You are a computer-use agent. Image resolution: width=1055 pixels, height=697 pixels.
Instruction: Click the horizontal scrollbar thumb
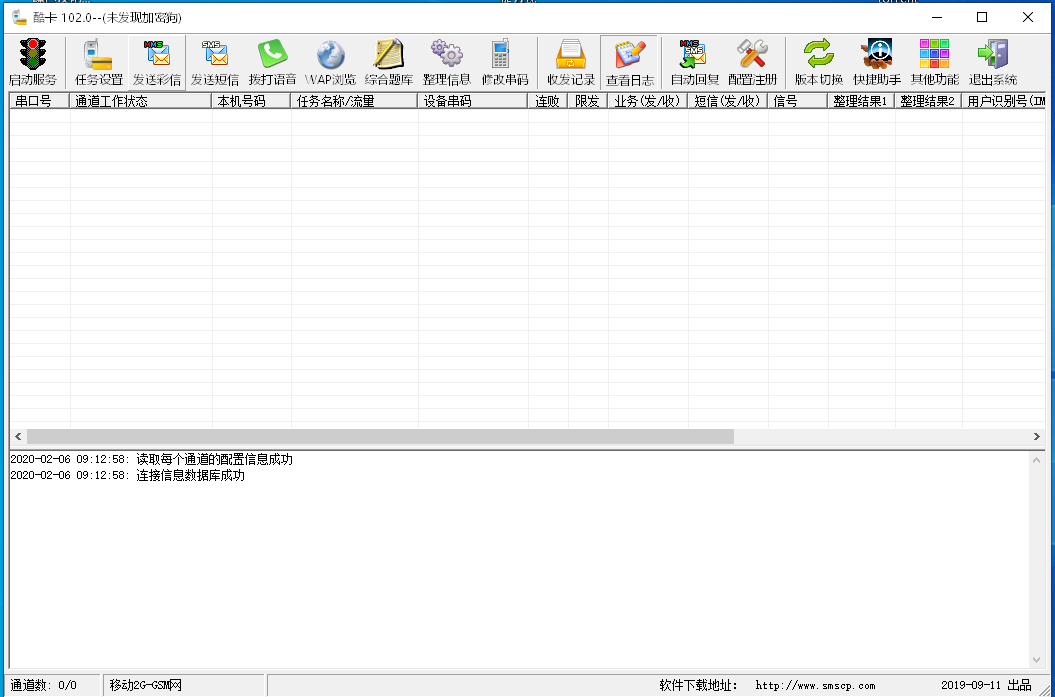380,437
